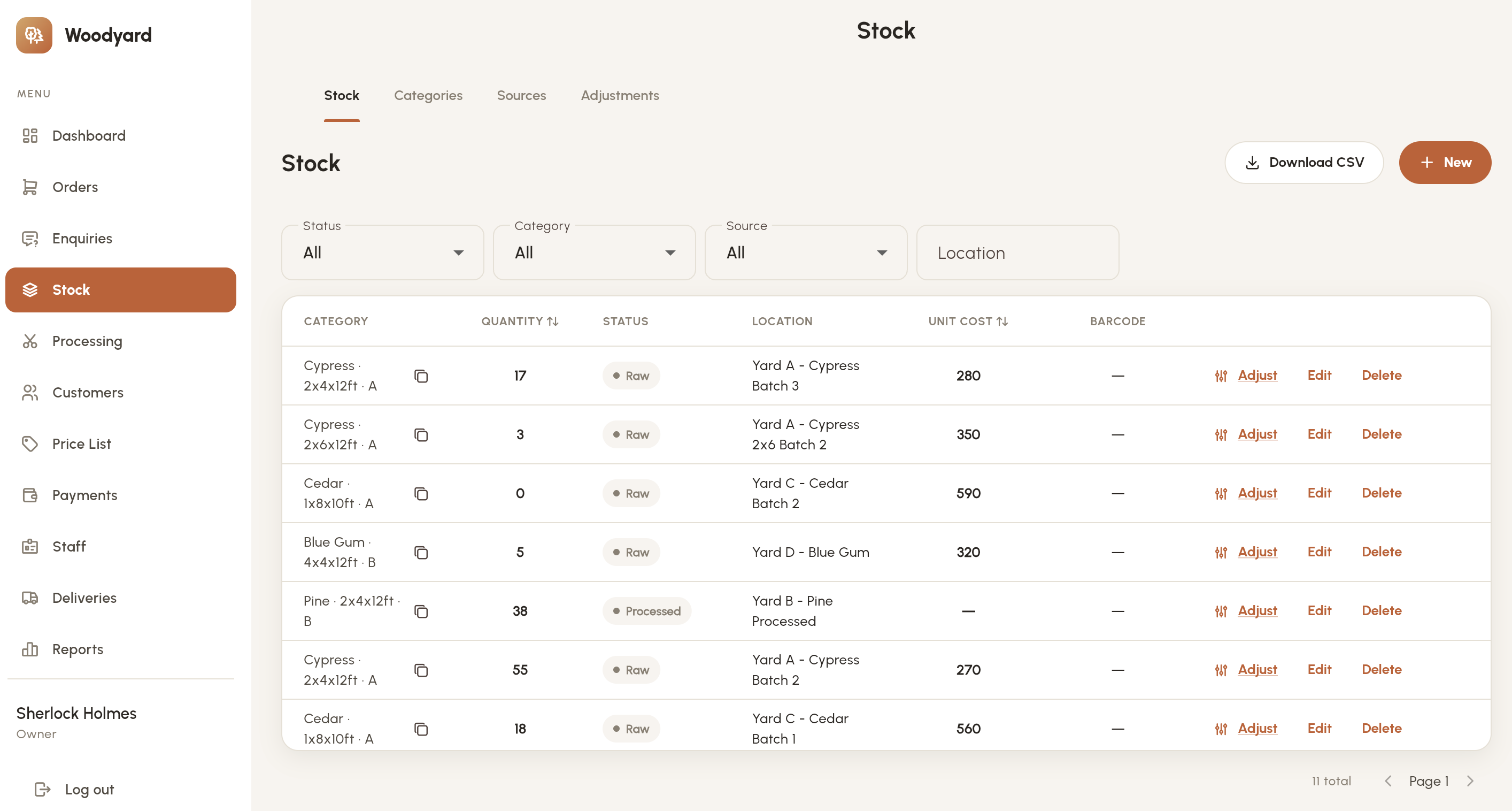Viewport: 1512px width, 811px height.
Task: Edit the Blue Gum row
Action: (x=1319, y=552)
